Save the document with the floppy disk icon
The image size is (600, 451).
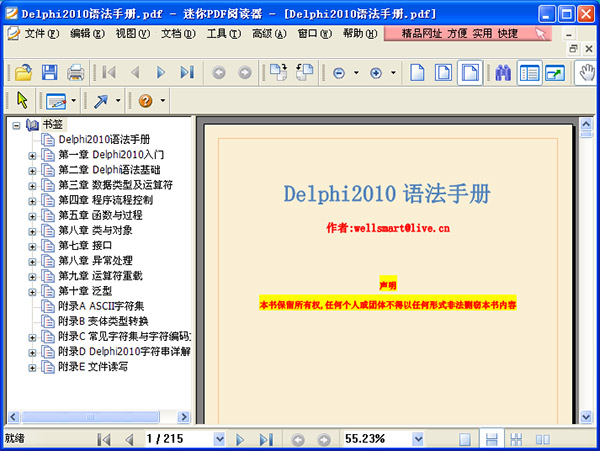pyautogui.click(x=49, y=72)
